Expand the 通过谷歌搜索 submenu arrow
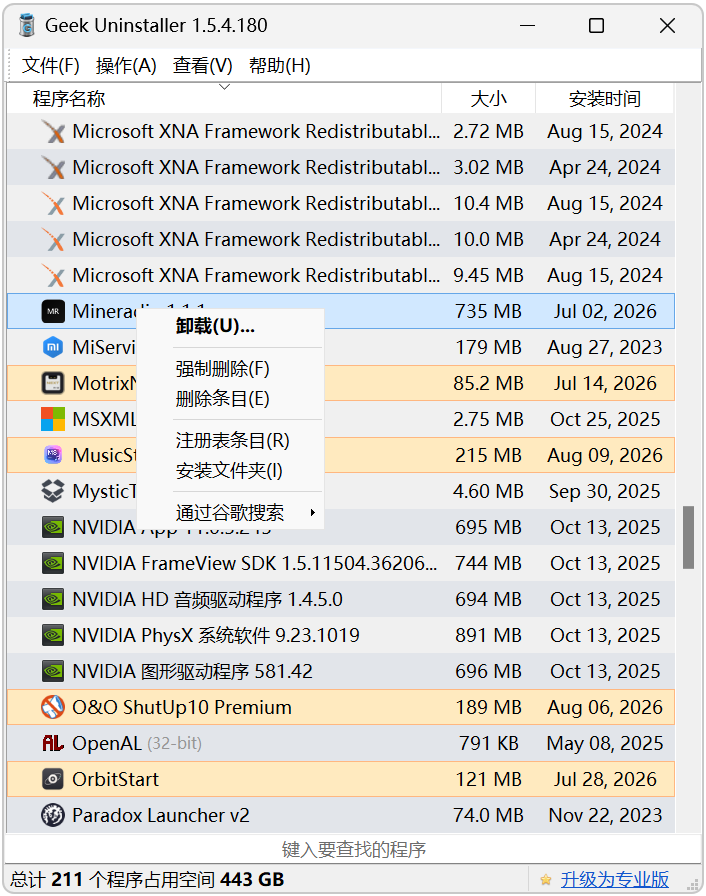The height and width of the screenshot is (896, 706). pos(312,513)
